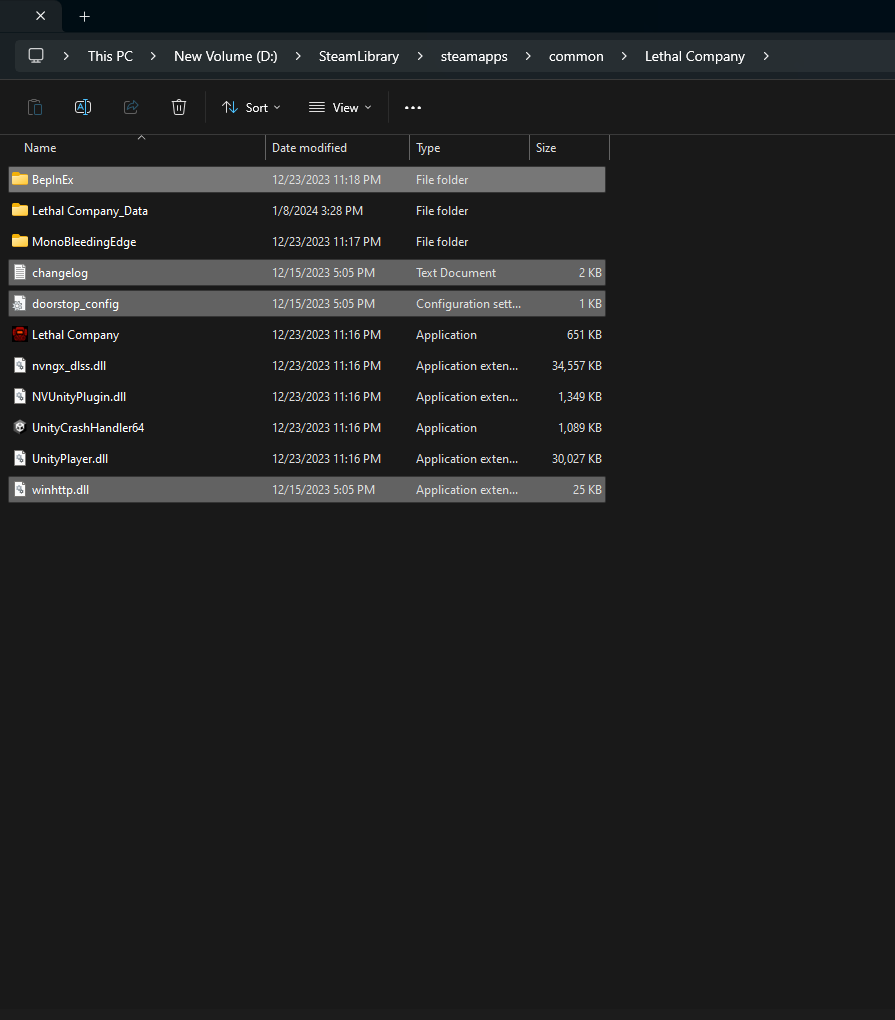895x1020 pixels.
Task: Click the UnityPlayer.dll file icon
Action: click(20, 458)
